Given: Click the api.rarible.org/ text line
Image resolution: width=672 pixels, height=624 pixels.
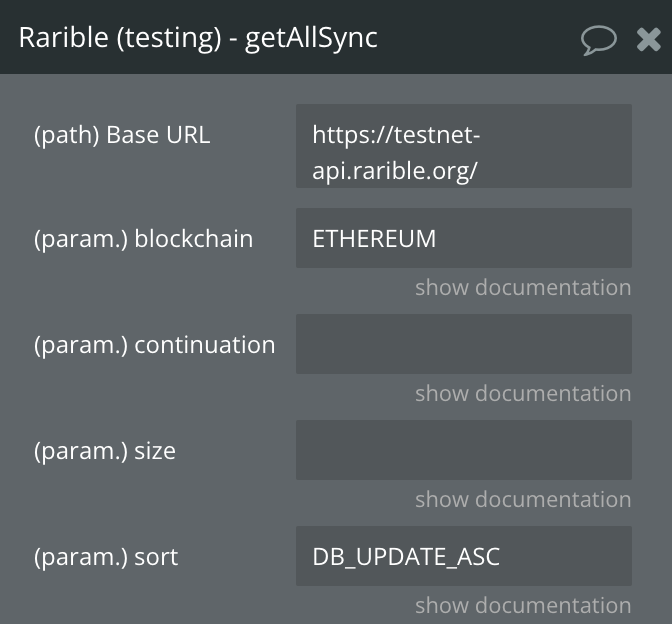Looking at the screenshot, I should click(x=395, y=171).
